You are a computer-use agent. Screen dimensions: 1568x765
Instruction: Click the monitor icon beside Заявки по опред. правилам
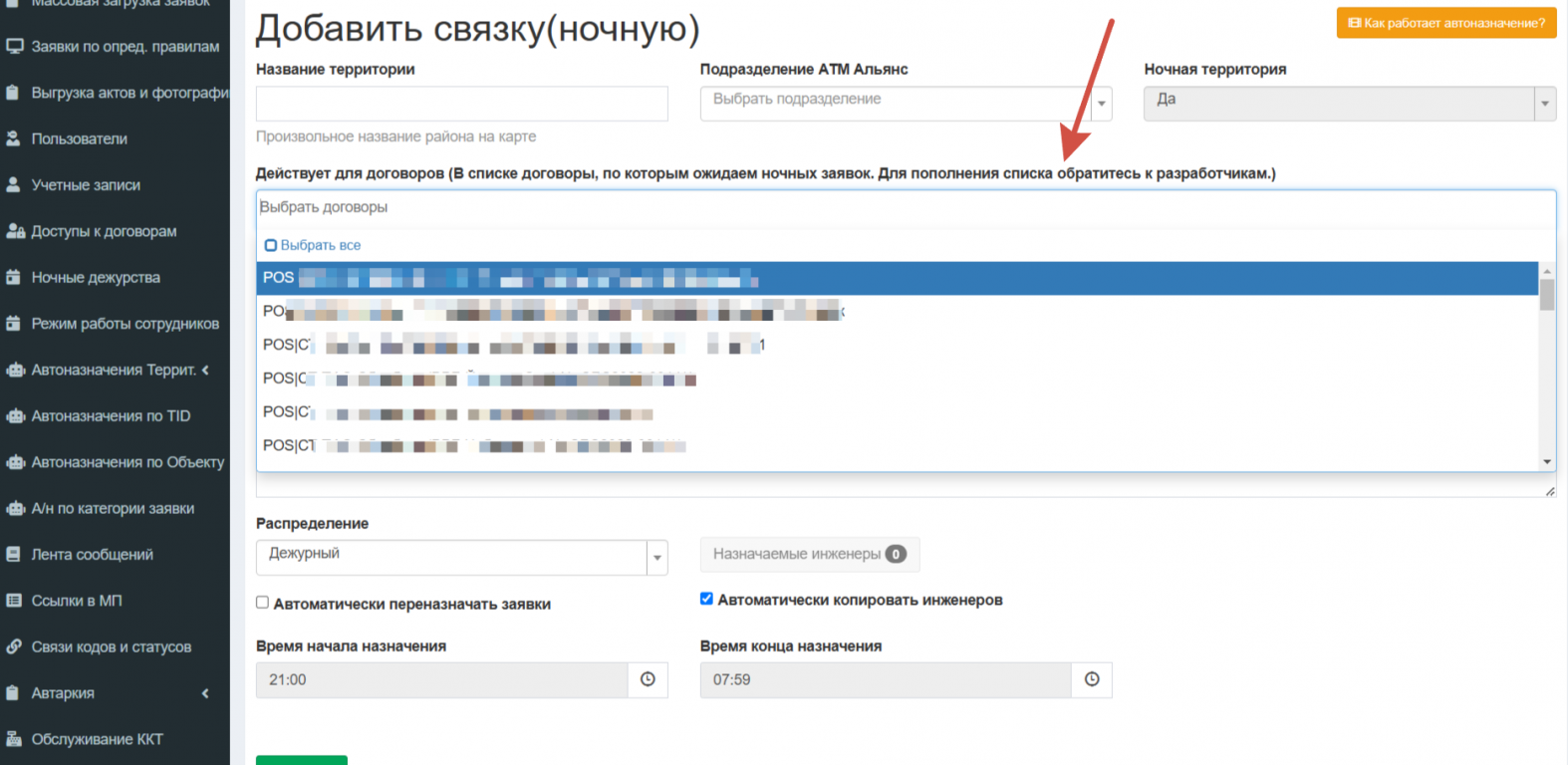point(14,47)
